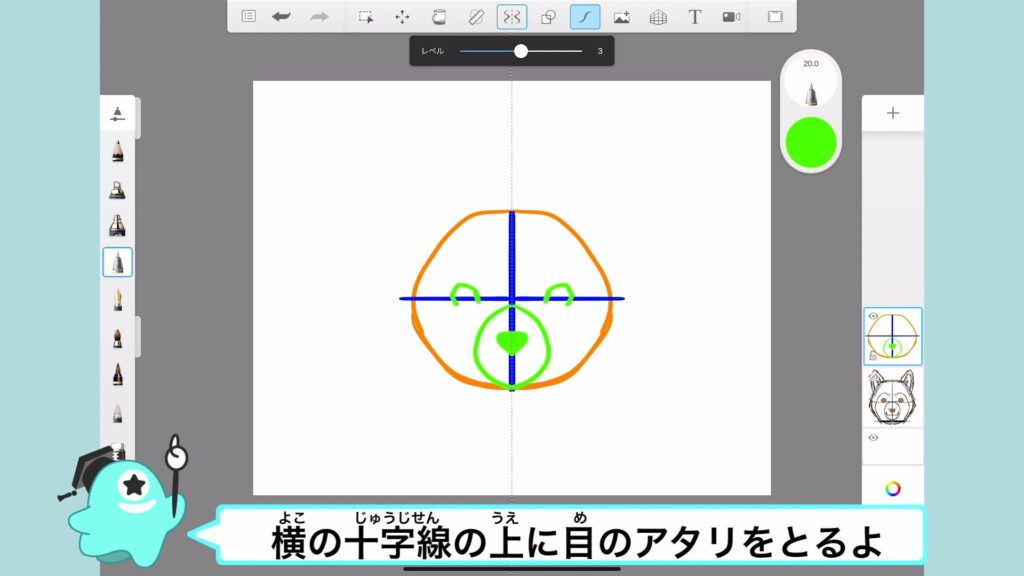This screenshot has height=576, width=1024.
Task: Toggle the symmetry tool off
Action: coord(512,16)
